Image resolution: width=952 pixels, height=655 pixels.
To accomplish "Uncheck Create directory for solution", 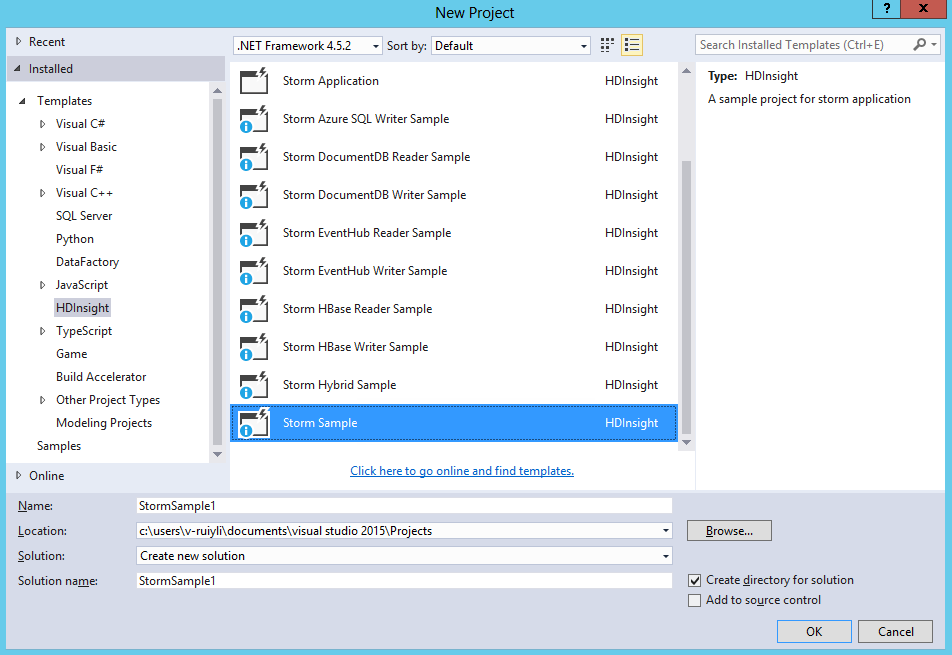I will [695, 580].
